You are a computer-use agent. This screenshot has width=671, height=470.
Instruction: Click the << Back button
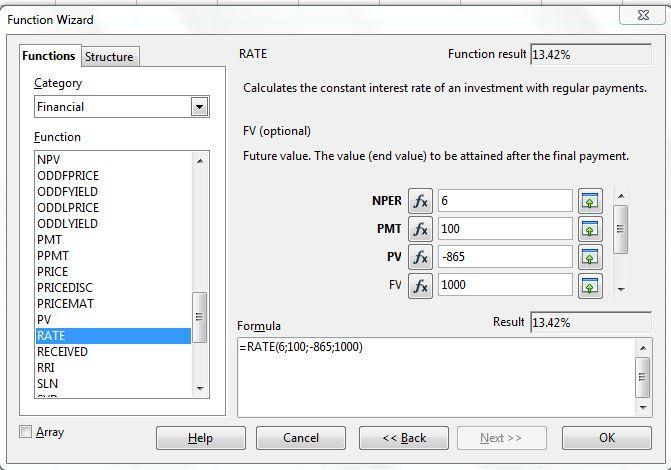pos(404,438)
